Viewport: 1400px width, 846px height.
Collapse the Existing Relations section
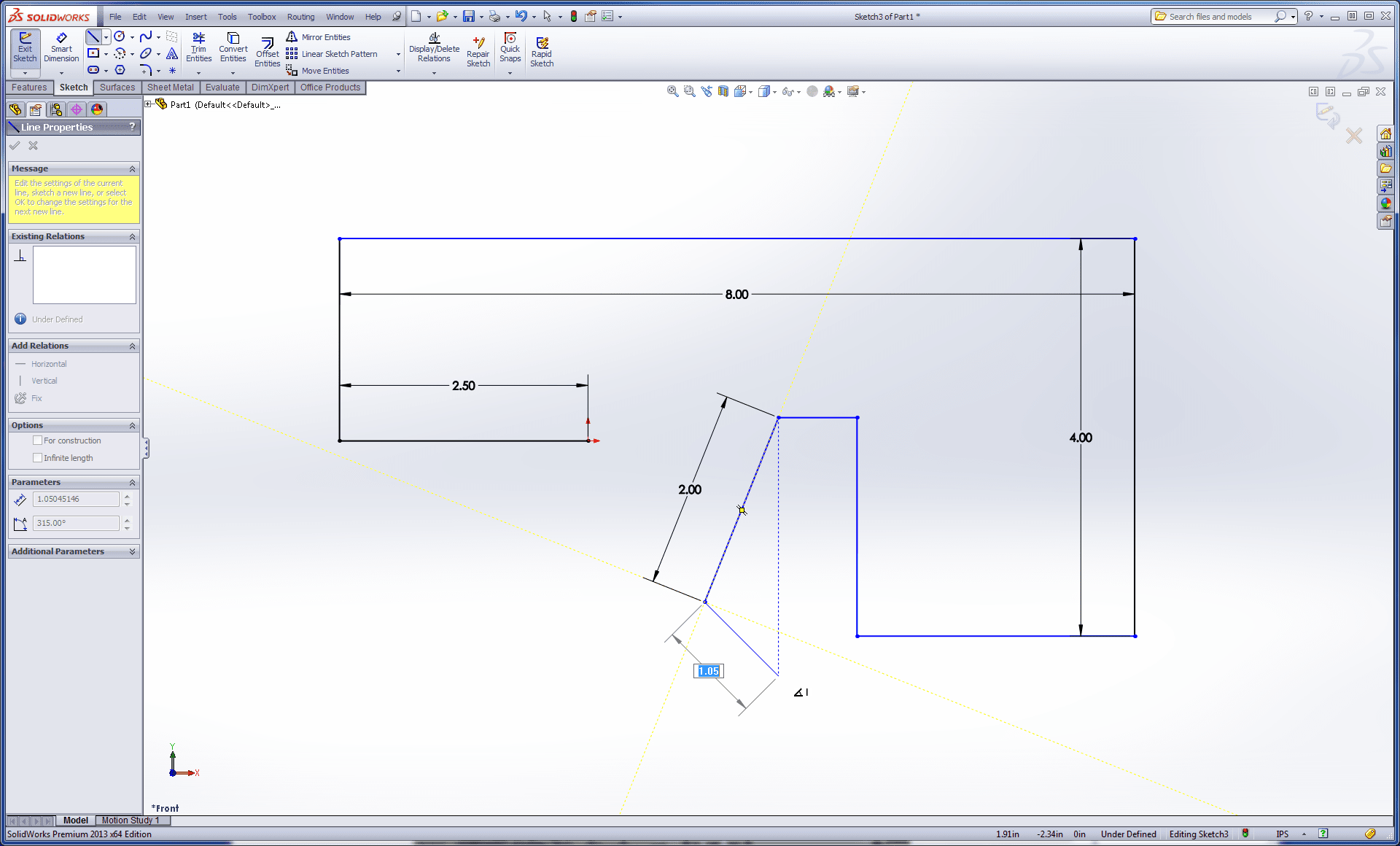pos(132,237)
